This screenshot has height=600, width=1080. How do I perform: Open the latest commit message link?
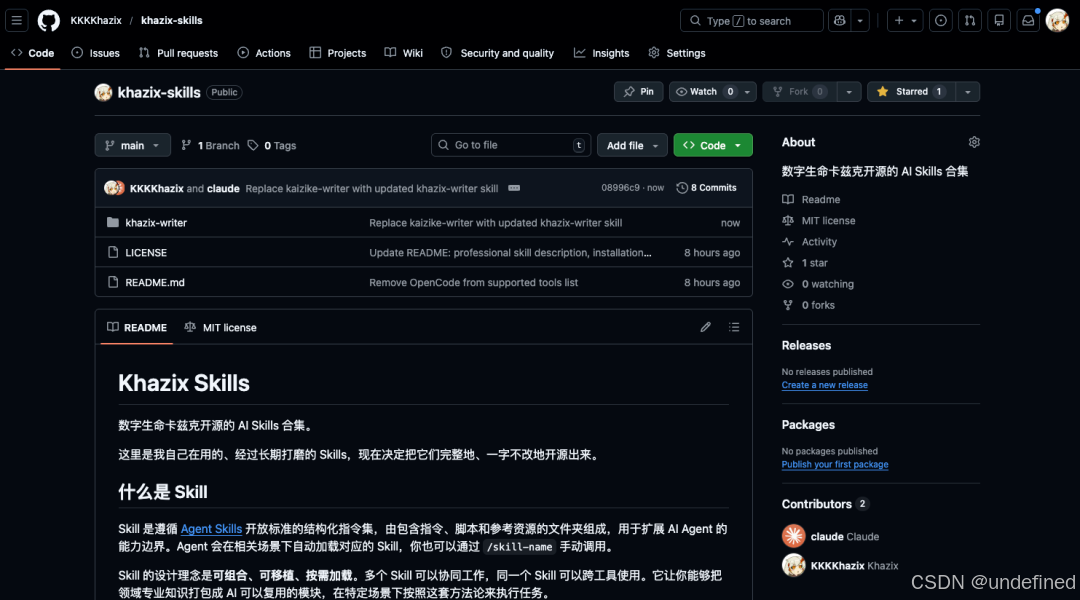click(x=371, y=188)
